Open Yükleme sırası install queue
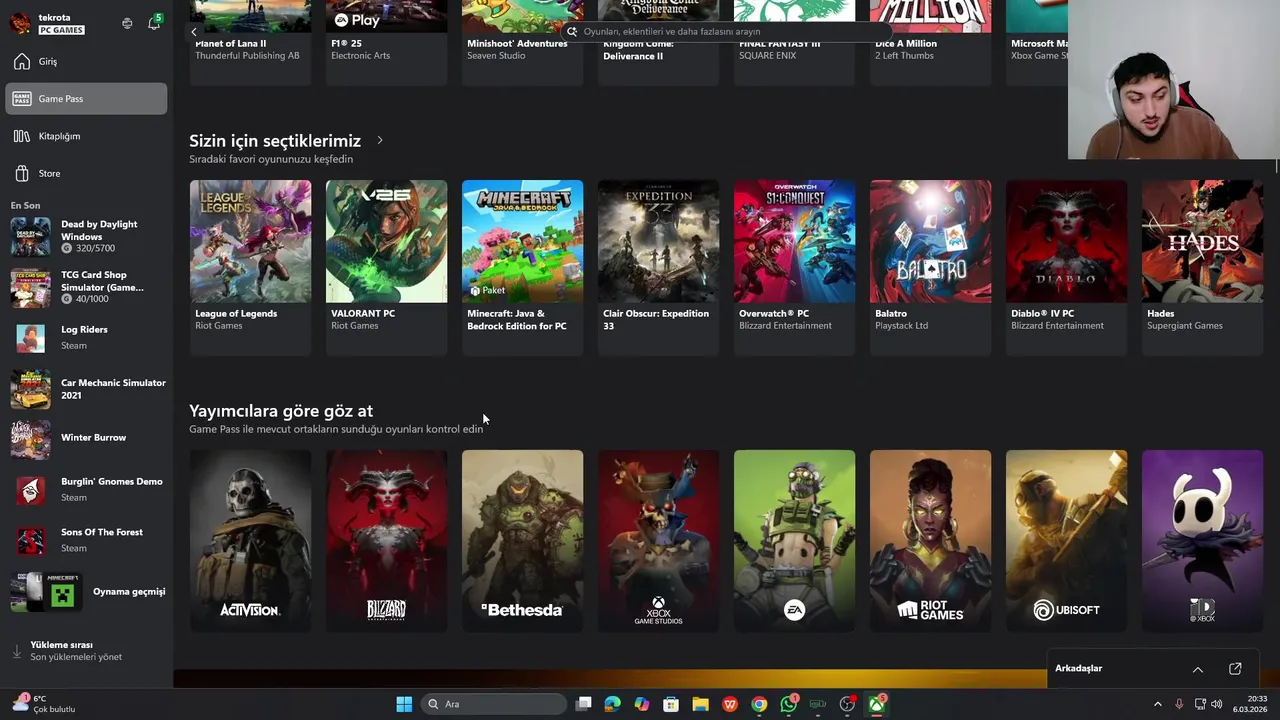Screen dimensions: 1280x720 pos(86,651)
